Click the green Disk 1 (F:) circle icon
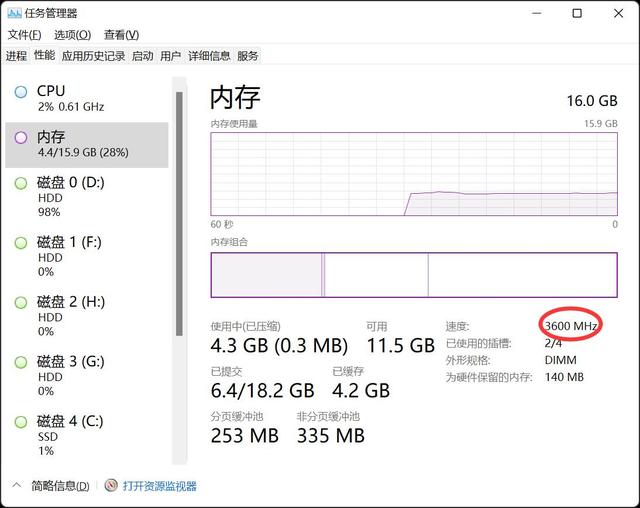Screen dimensions: 640x508 (21, 243)
